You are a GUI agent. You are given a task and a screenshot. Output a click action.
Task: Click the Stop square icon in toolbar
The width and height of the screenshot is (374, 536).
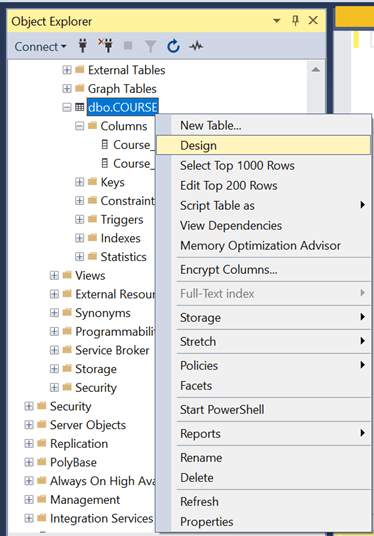tap(128, 45)
